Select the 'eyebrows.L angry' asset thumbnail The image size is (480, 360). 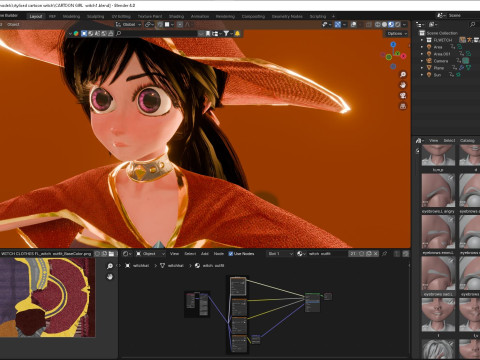438,190
